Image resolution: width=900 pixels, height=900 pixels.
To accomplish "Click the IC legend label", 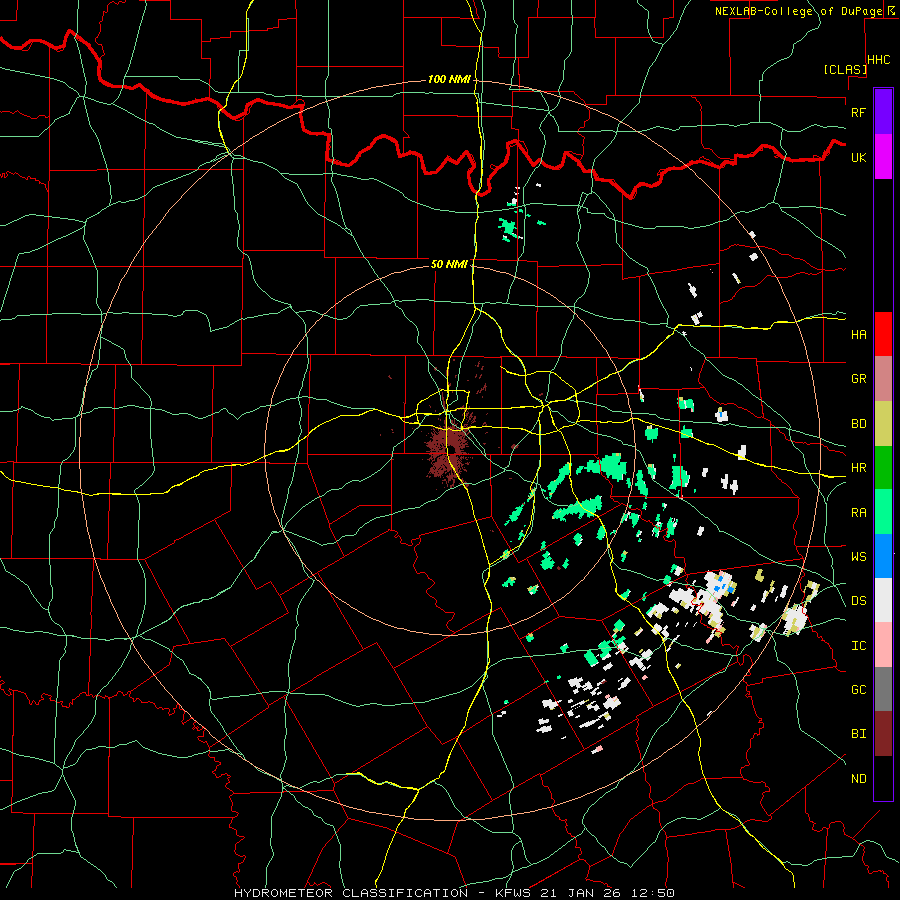I will [858, 646].
